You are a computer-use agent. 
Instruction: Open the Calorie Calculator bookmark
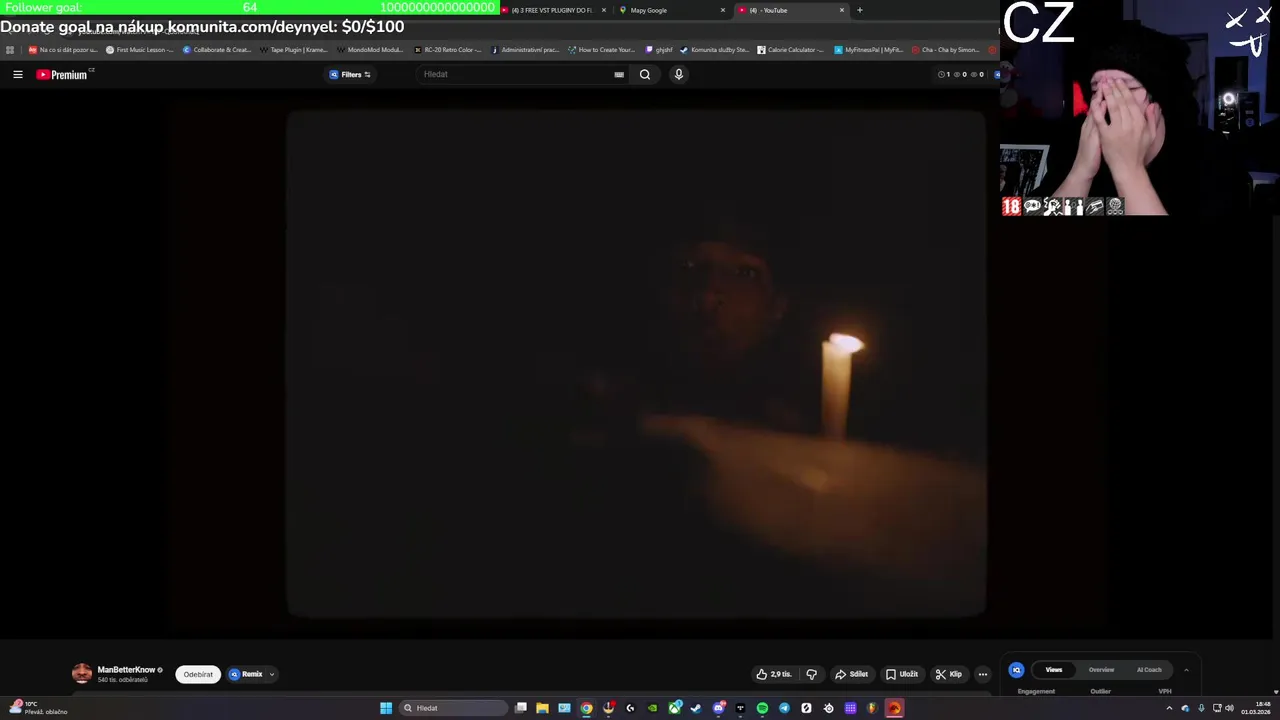point(790,49)
